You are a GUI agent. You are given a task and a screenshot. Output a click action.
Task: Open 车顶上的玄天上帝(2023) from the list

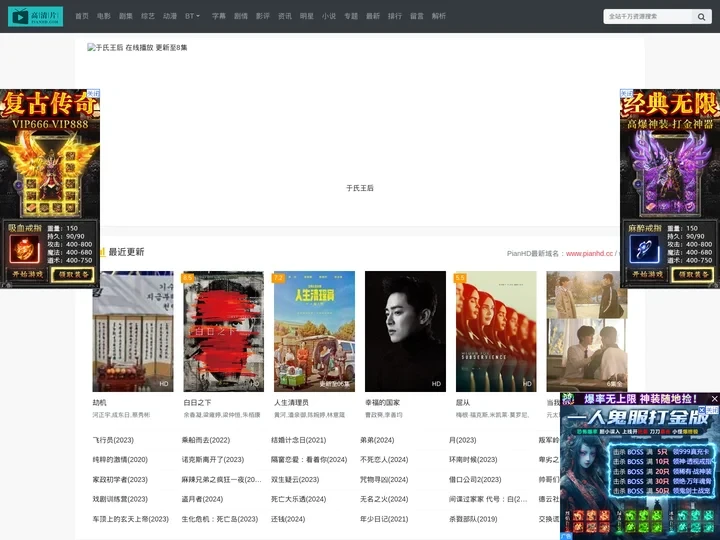pyautogui.click(x=131, y=519)
